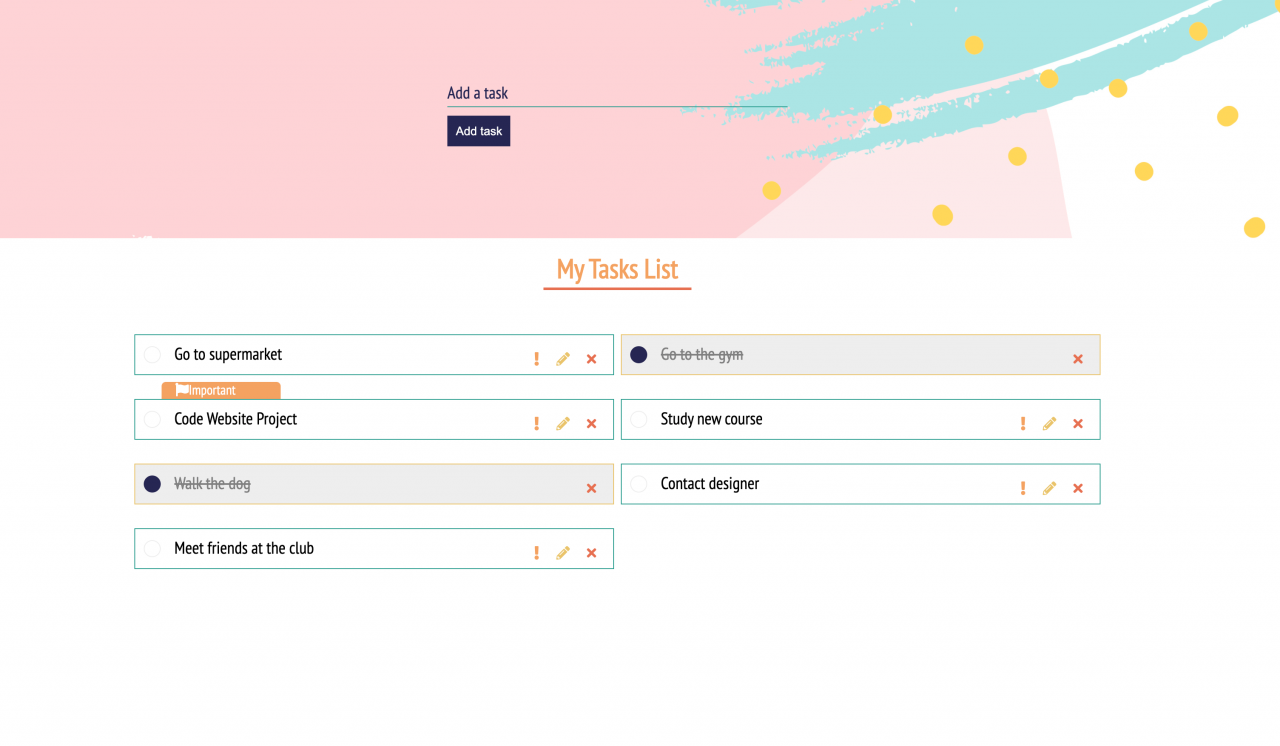Image resolution: width=1280 pixels, height=746 pixels.
Task: Click the orange 'Important' flag label
Action: click(221, 390)
